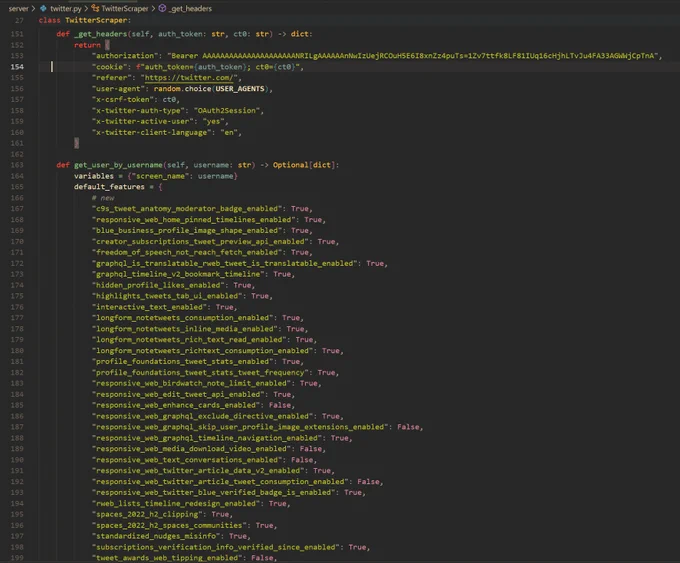This screenshot has width=680, height=563.
Task: Click the closing bracket on line 161
Action: point(77,143)
